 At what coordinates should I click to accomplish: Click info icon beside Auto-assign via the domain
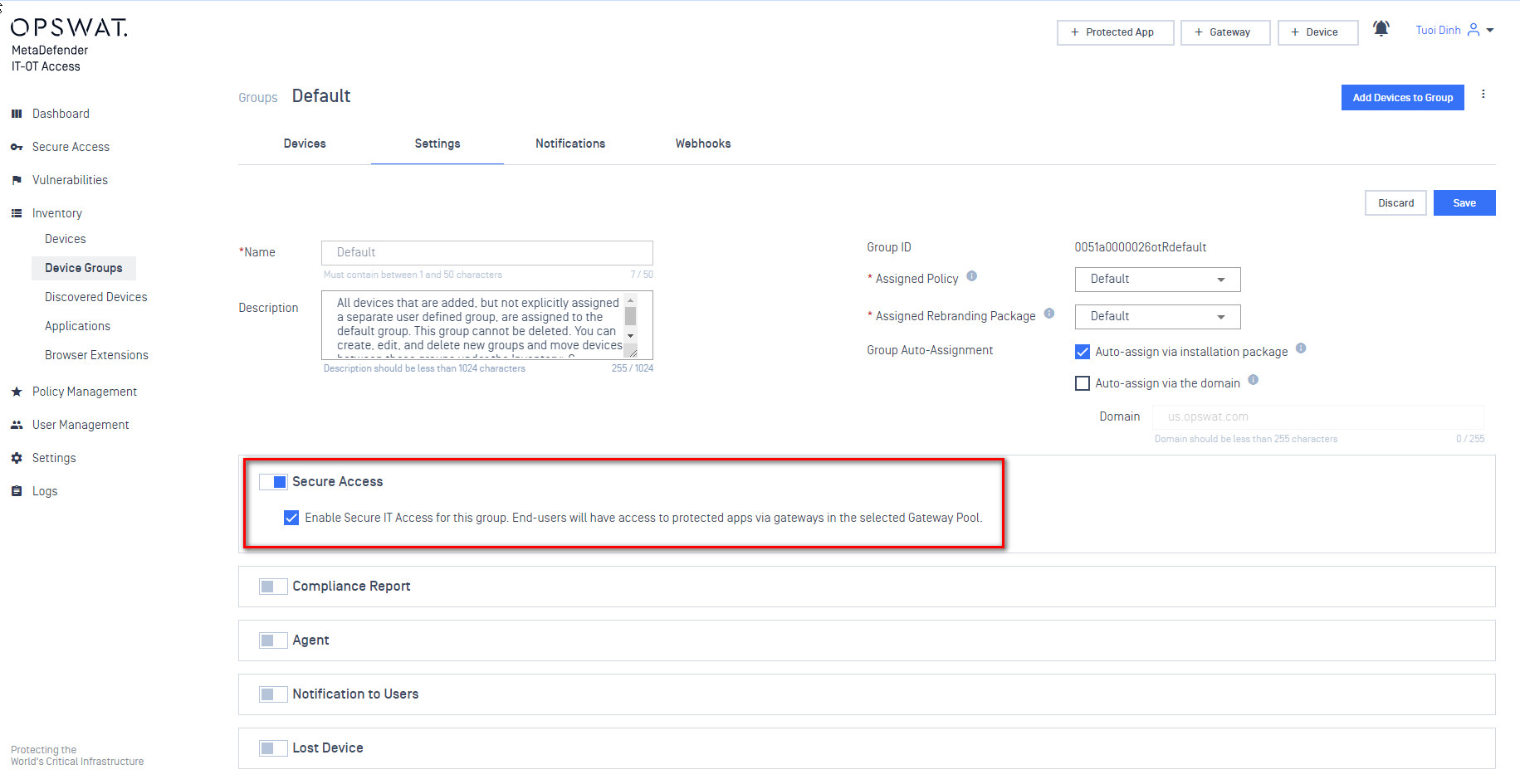[1253, 380]
